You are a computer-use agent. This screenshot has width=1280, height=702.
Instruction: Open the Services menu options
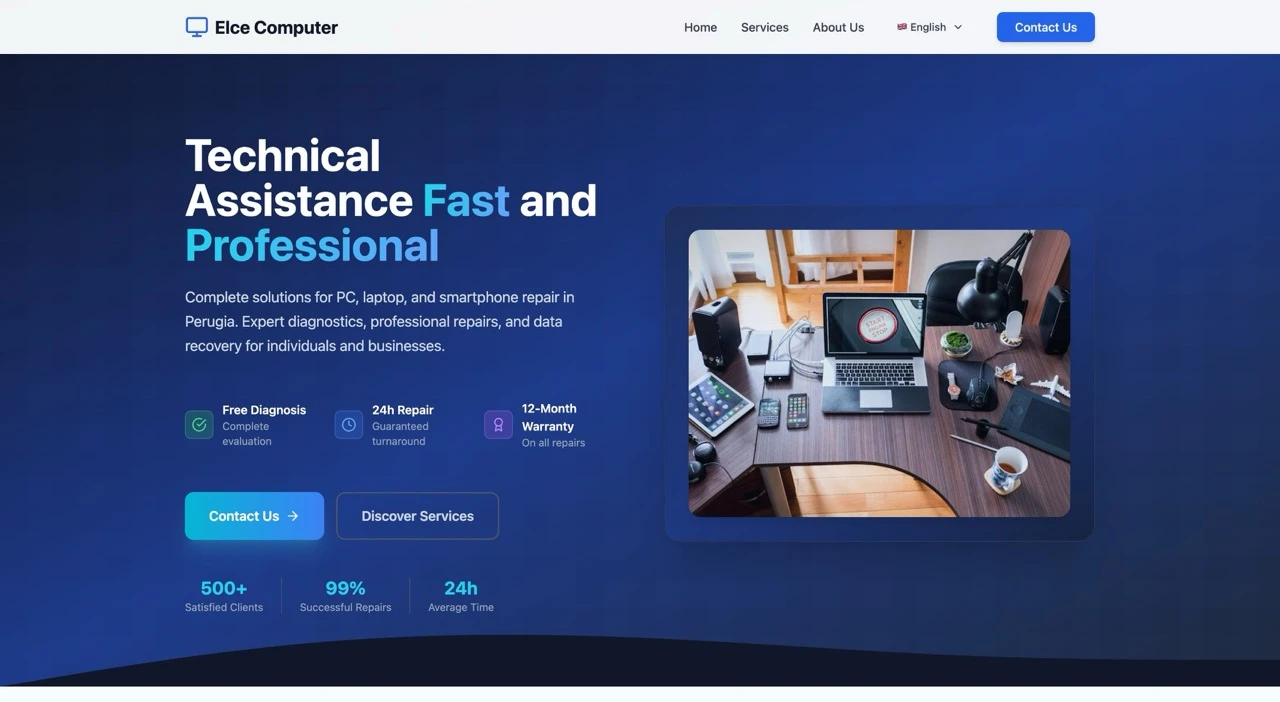pos(764,27)
